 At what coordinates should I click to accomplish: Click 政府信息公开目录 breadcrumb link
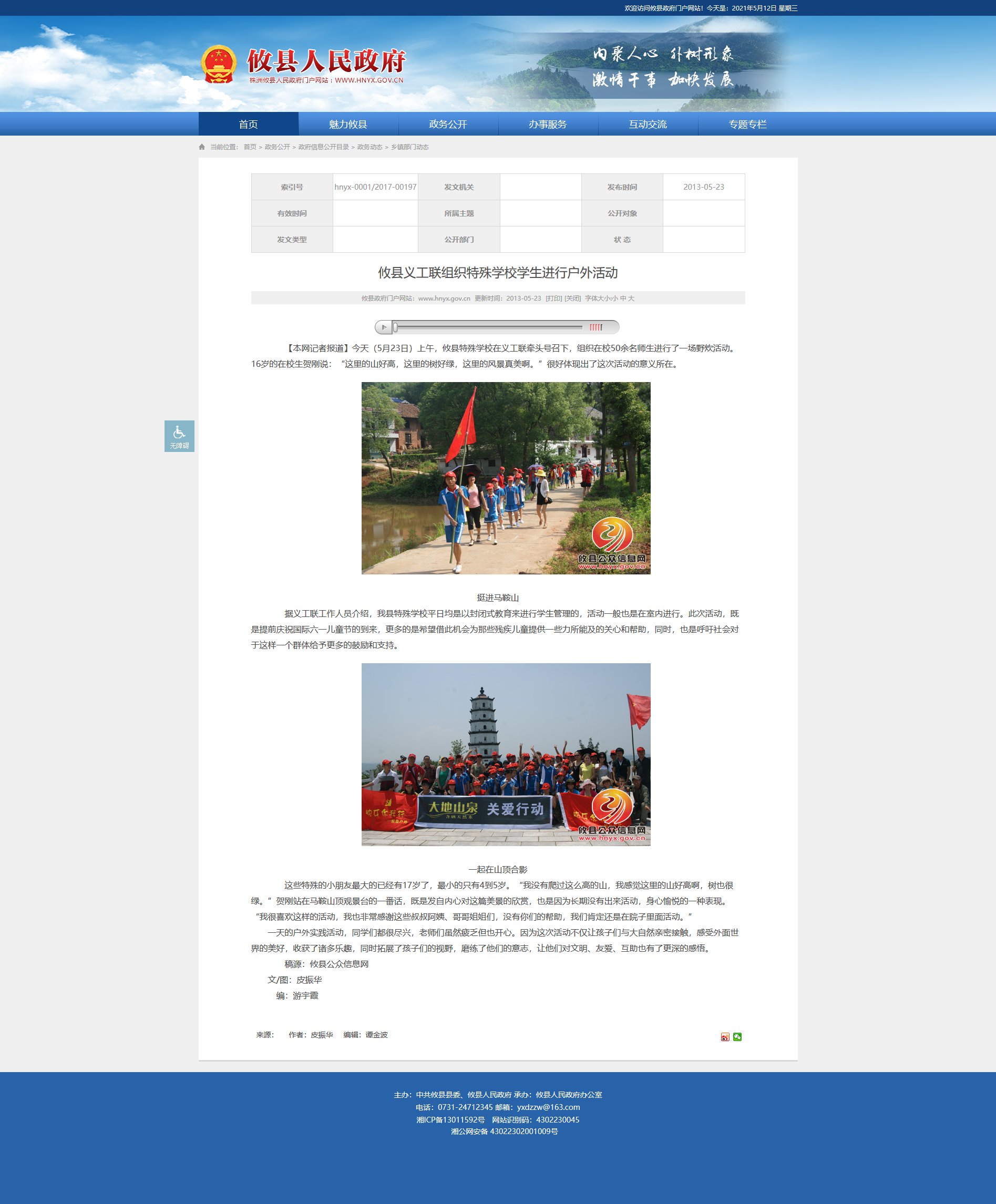point(323,147)
